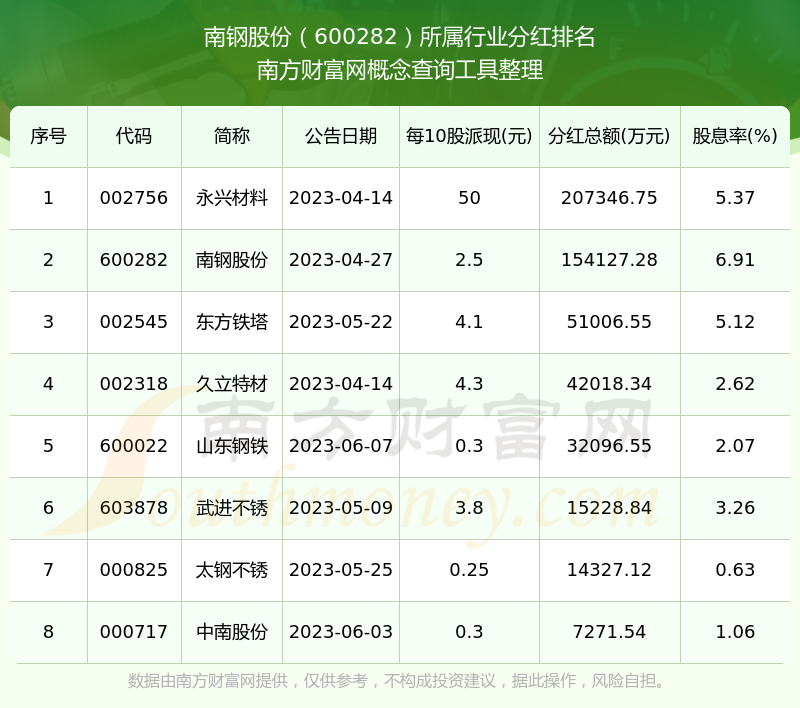Select stock code 002756
Screen dimensions: 800x708
pyautogui.click(x=134, y=198)
